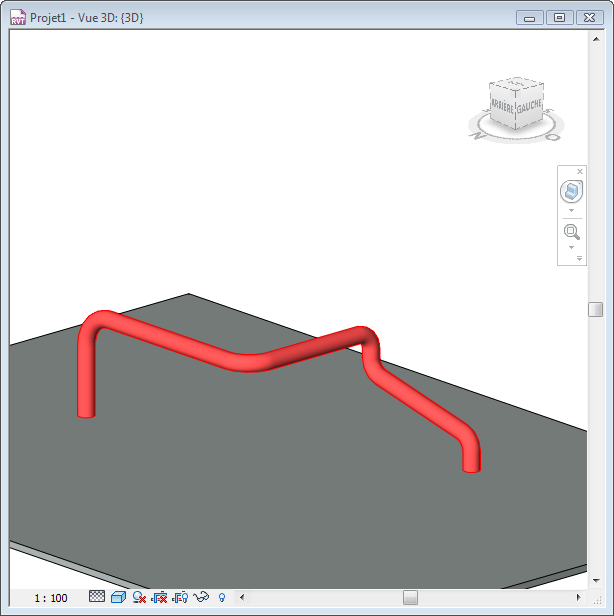
Task: Click the horizontal scrollbar left arrow
Action: coord(242,598)
